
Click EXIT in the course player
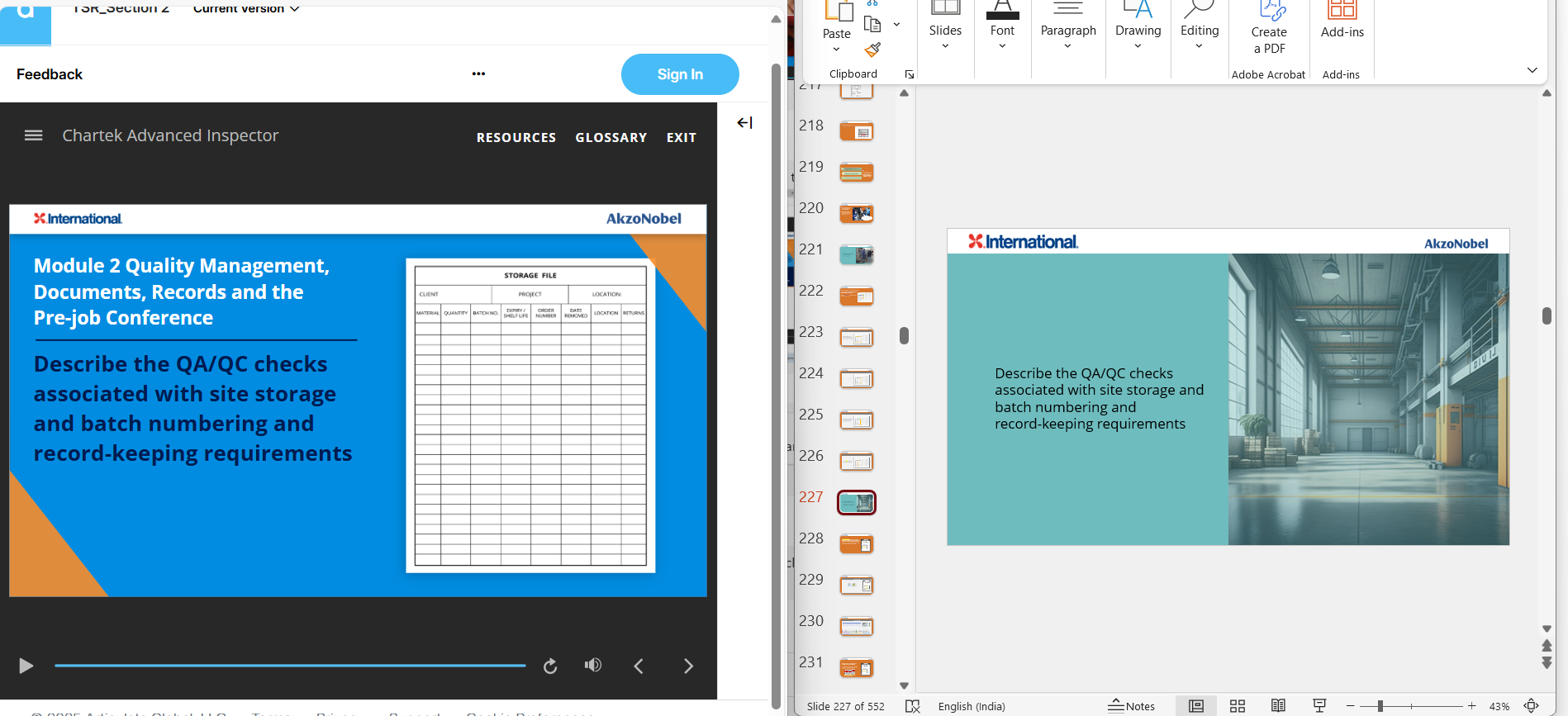point(682,138)
